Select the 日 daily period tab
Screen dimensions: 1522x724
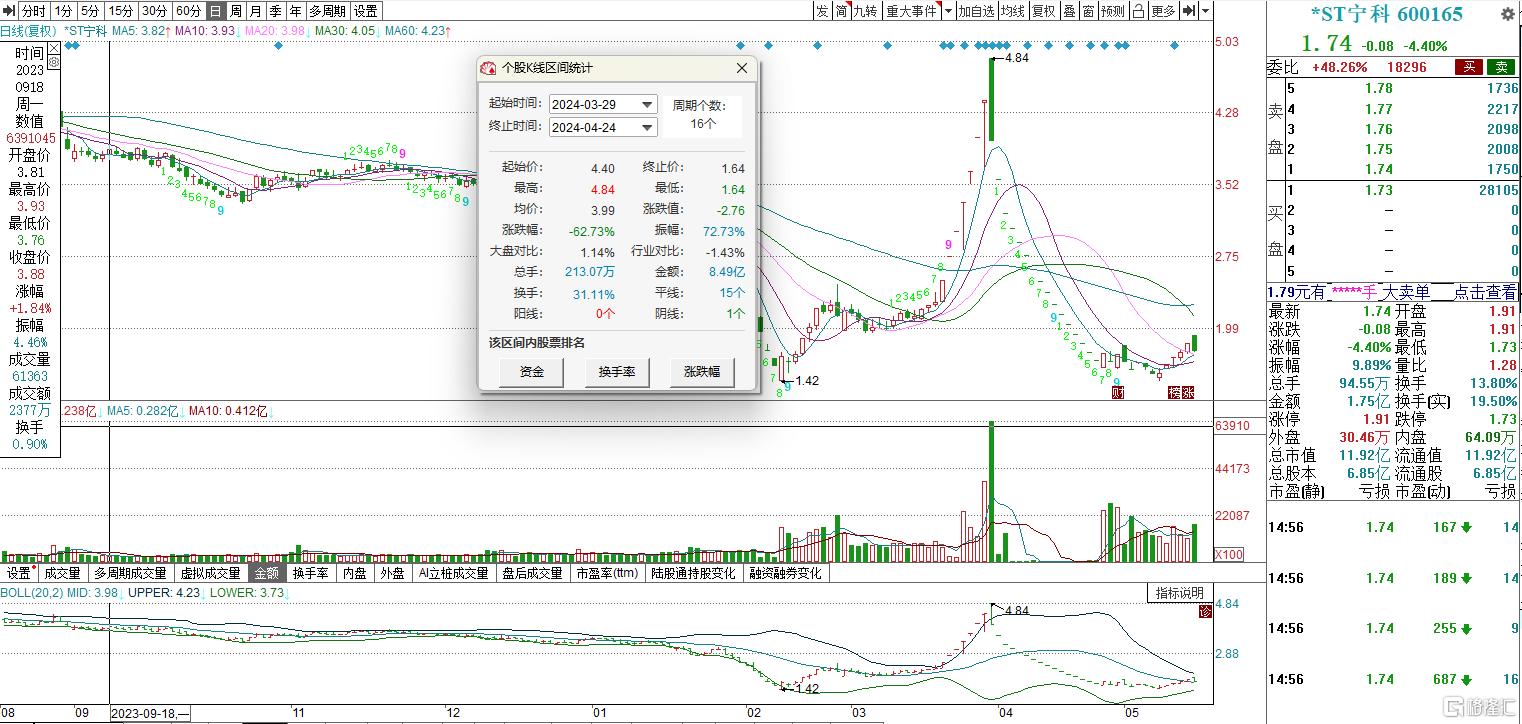(x=215, y=11)
